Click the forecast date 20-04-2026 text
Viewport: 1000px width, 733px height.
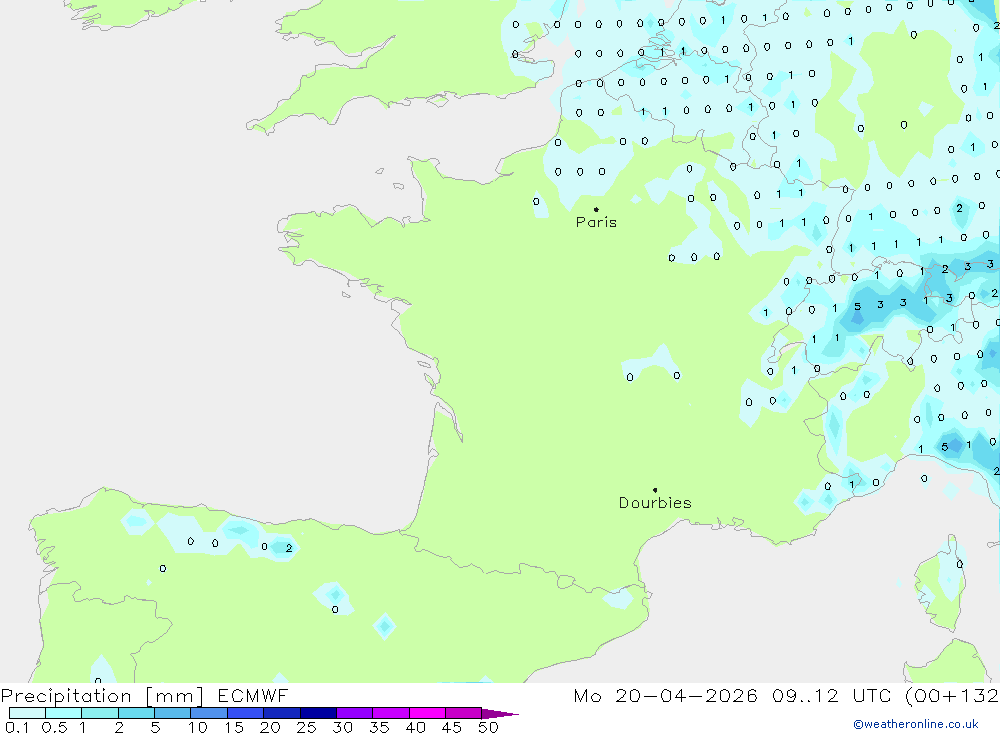687,696
